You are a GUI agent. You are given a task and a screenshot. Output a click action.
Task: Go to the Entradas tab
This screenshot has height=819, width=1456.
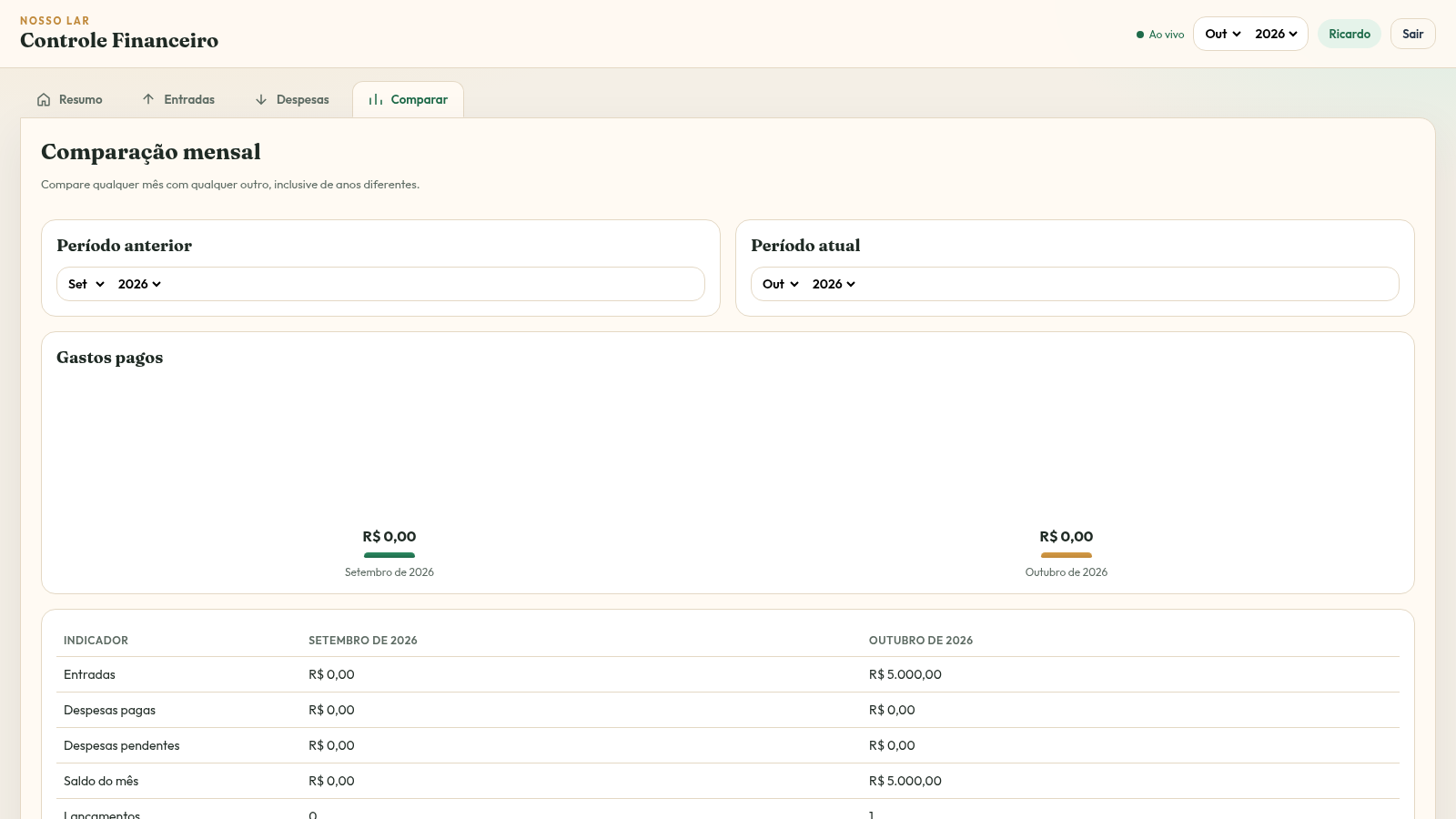pyautogui.click(x=179, y=99)
